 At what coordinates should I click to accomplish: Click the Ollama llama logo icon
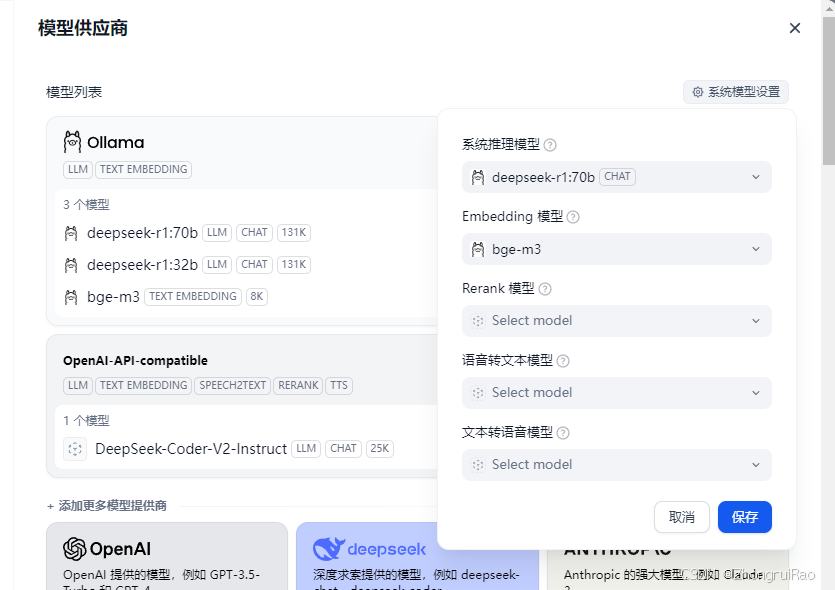pos(72,142)
